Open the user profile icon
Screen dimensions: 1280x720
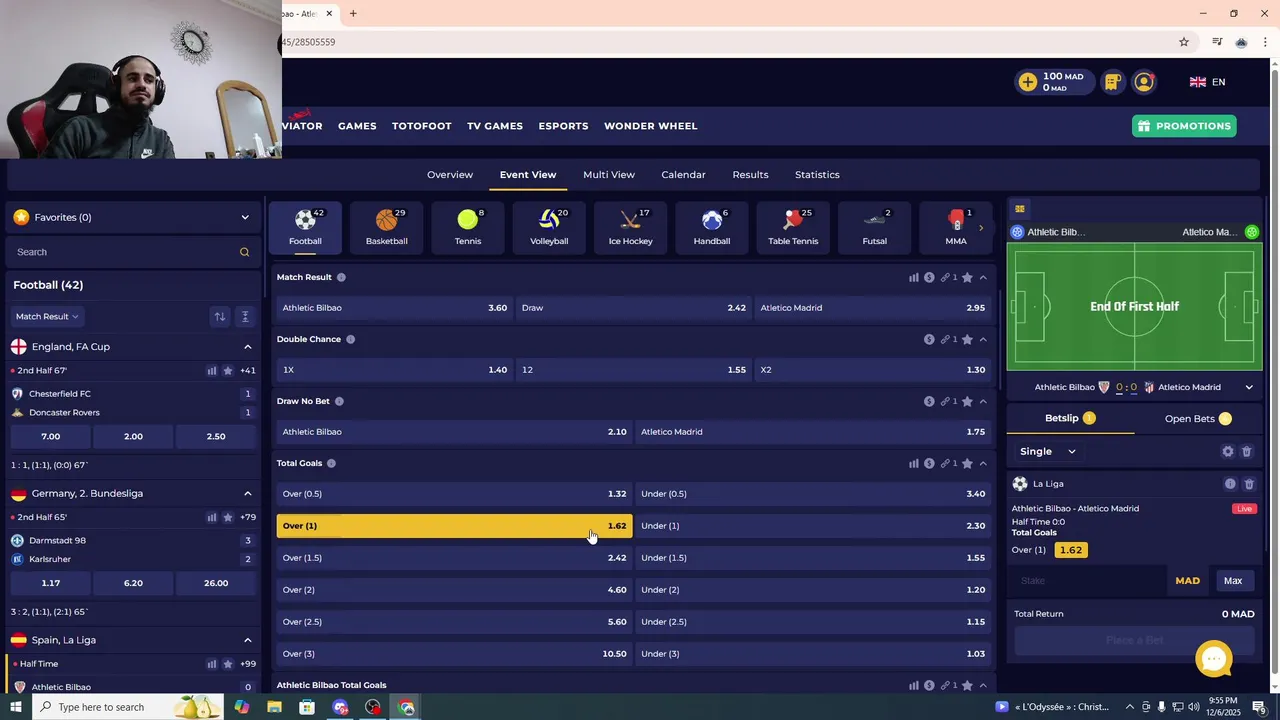(1144, 82)
